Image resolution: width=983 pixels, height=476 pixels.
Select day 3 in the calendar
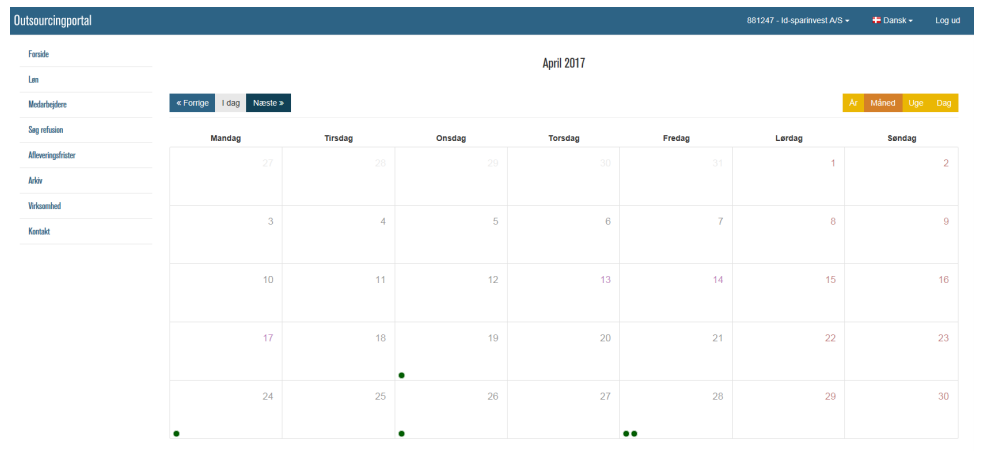[x=271, y=221]
